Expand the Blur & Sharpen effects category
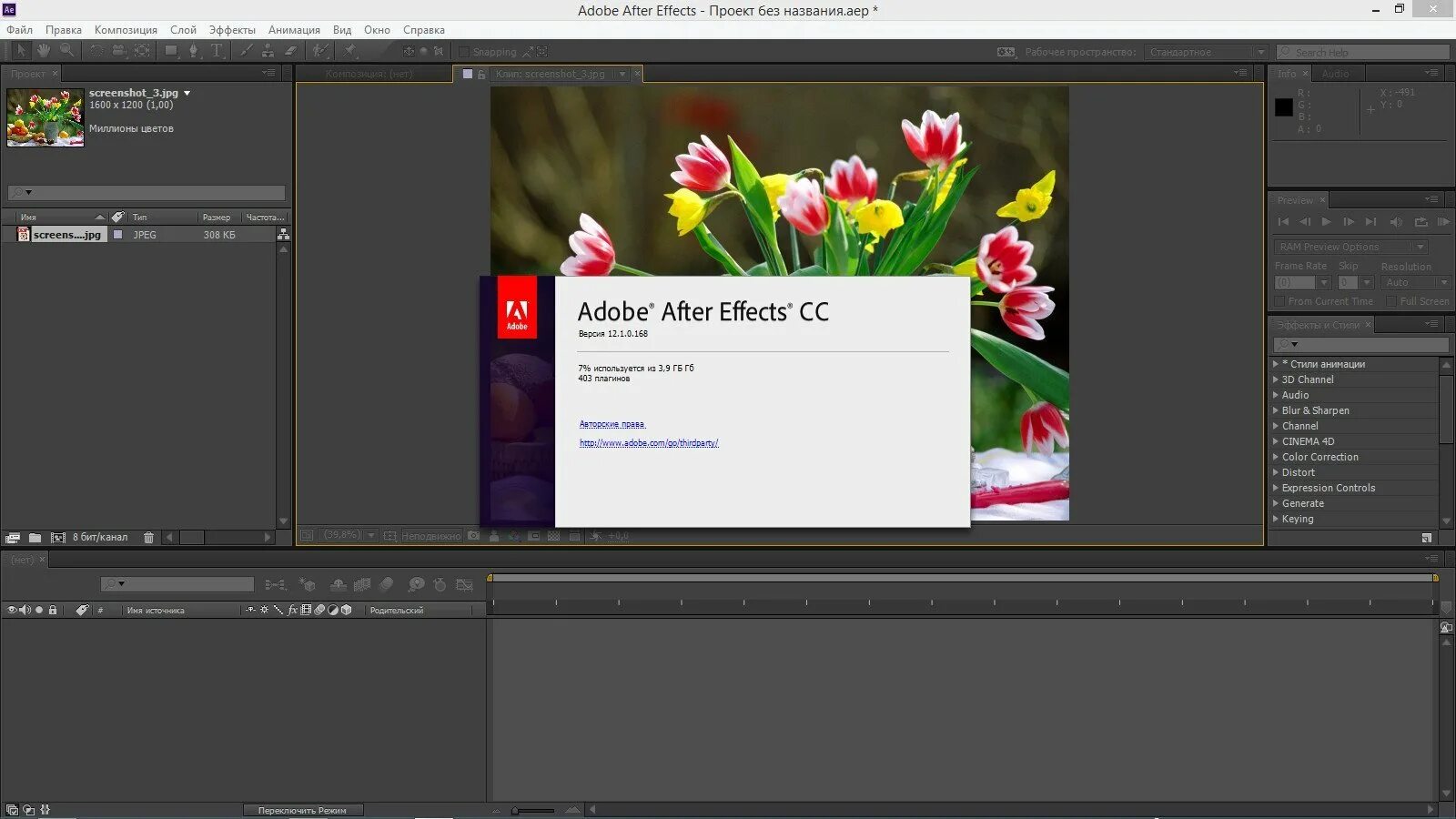This screenshot has height=819, width=1456. (1275, 410)
